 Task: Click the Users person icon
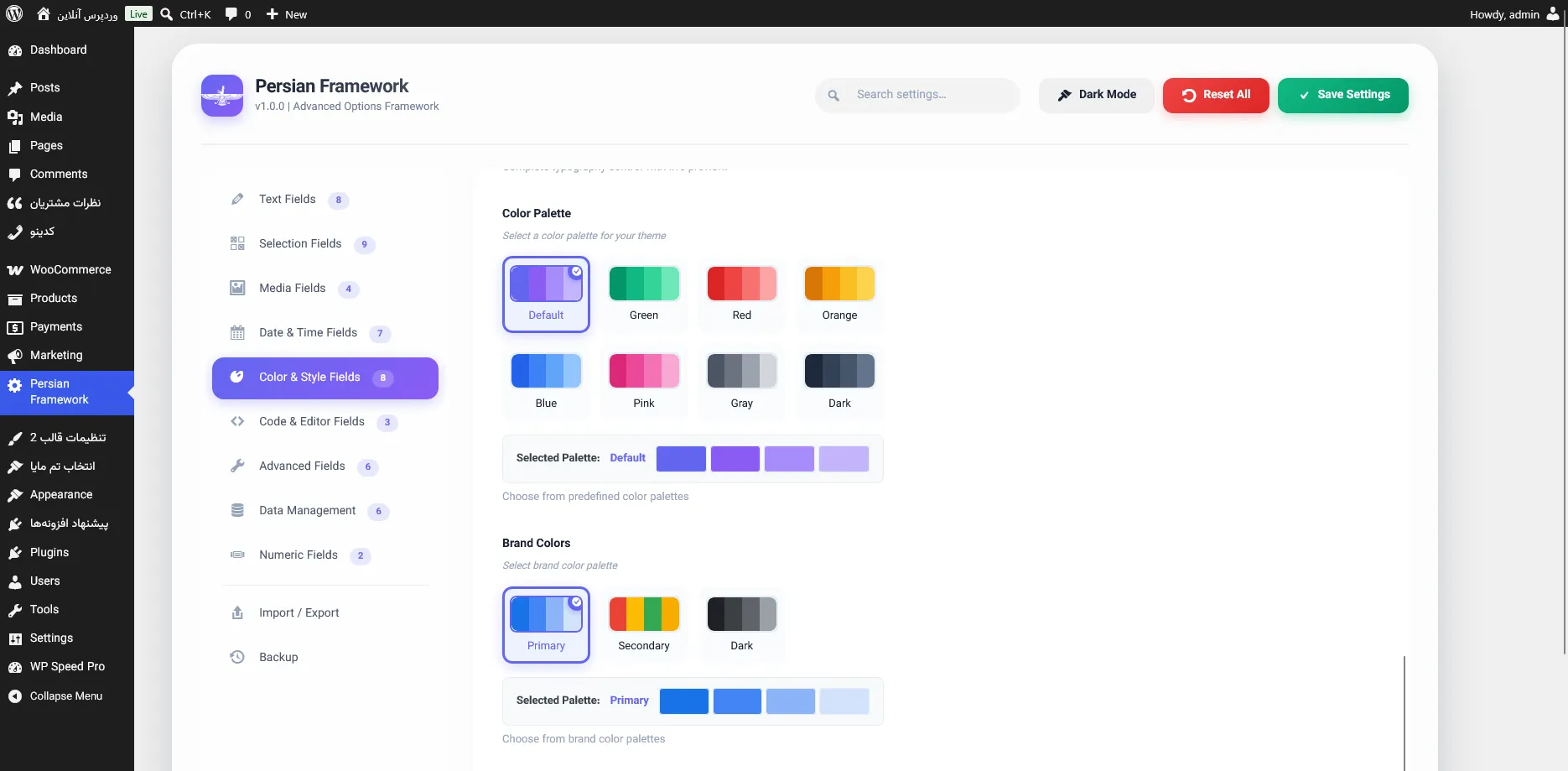coord(15,581)
